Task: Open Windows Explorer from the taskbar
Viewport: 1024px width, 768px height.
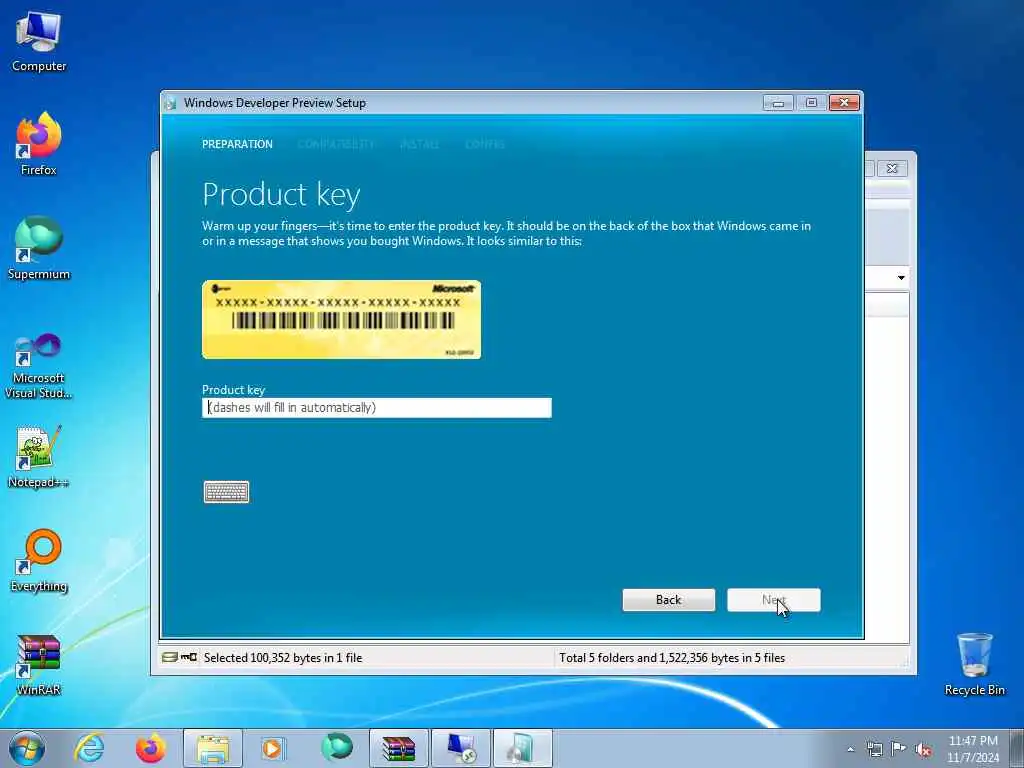Action: pyautogui.click(x=213, y=748)
